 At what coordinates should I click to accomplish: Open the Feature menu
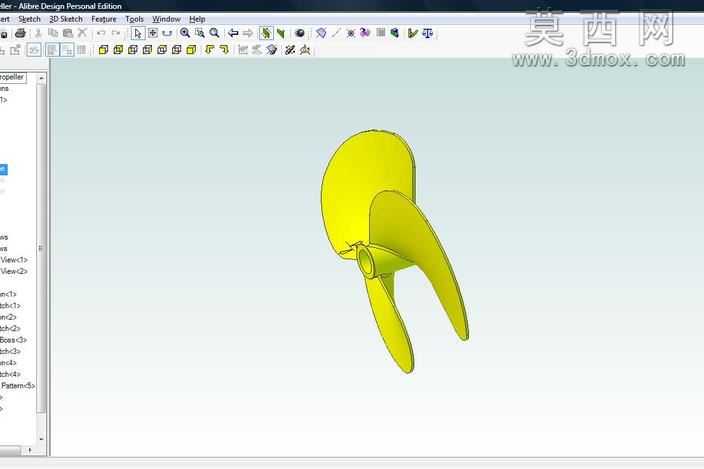[x=104, y=19]
